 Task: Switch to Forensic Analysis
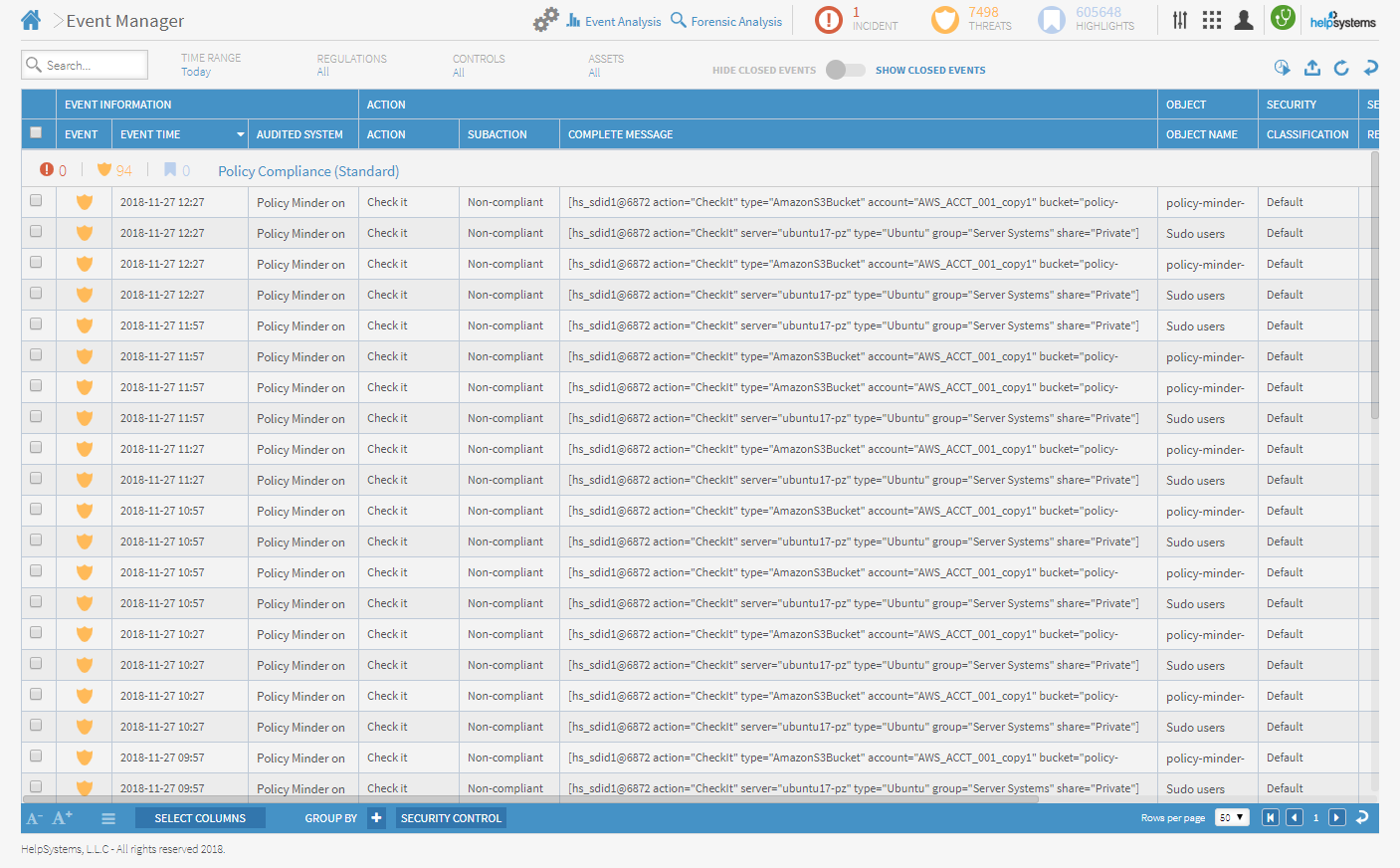tap(726, 21)
